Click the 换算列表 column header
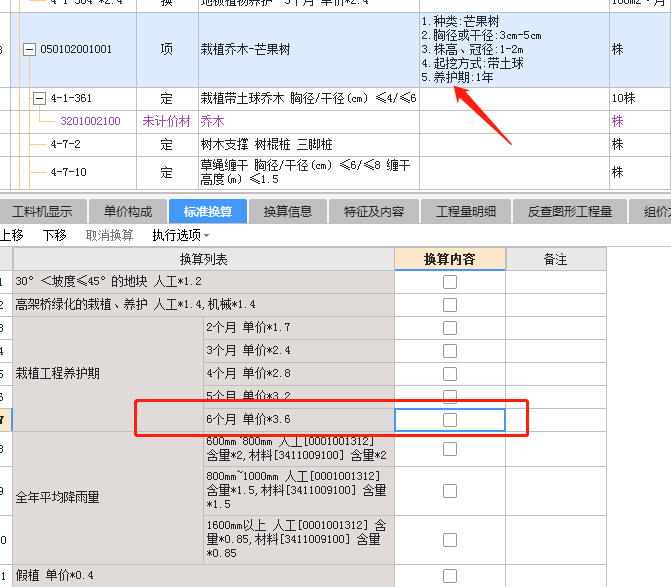This screenshot has height=587, width=671. click(x=204, y=259)
